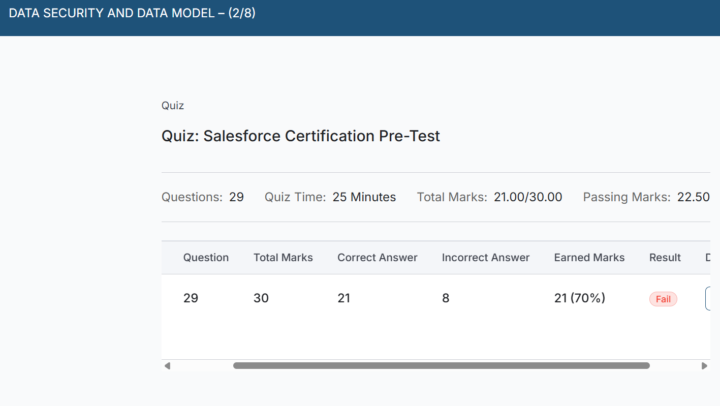Viewport: 720px width, 406px height.
Task: Click the Incorrect Answer column header
Action: pyautogui.click(x=485, y=258)
